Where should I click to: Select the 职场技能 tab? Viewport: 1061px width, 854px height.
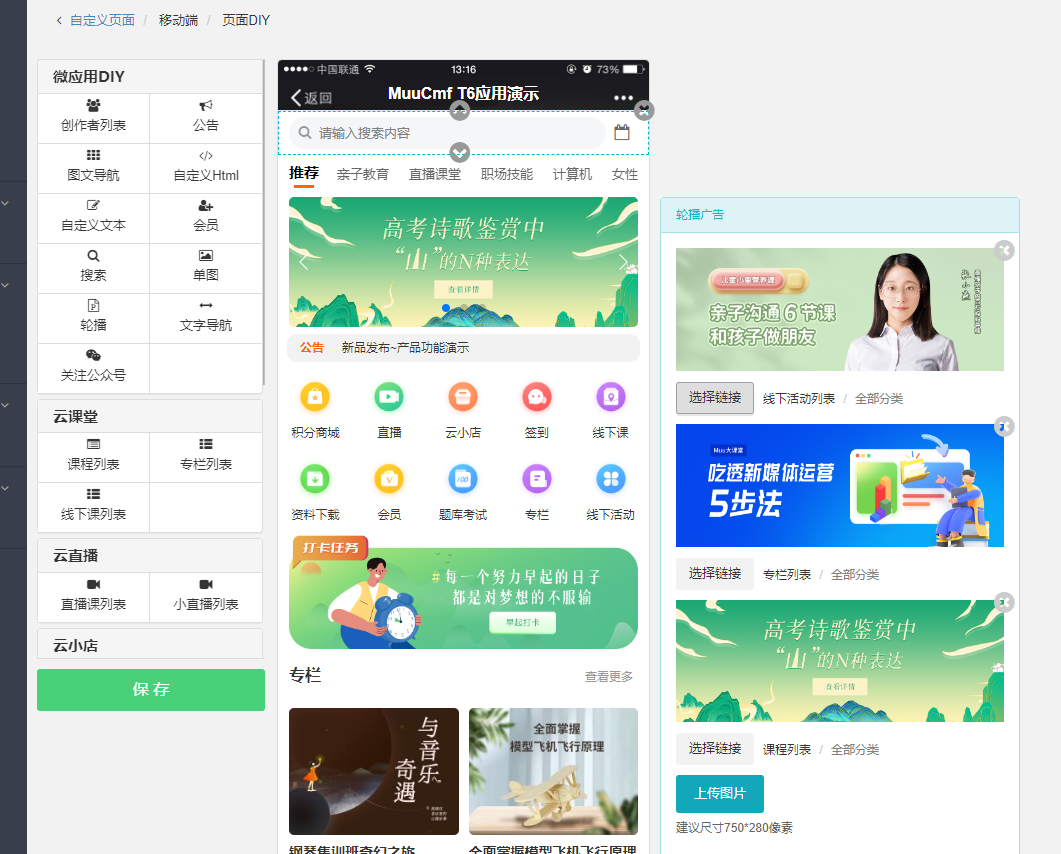(507, 175)
